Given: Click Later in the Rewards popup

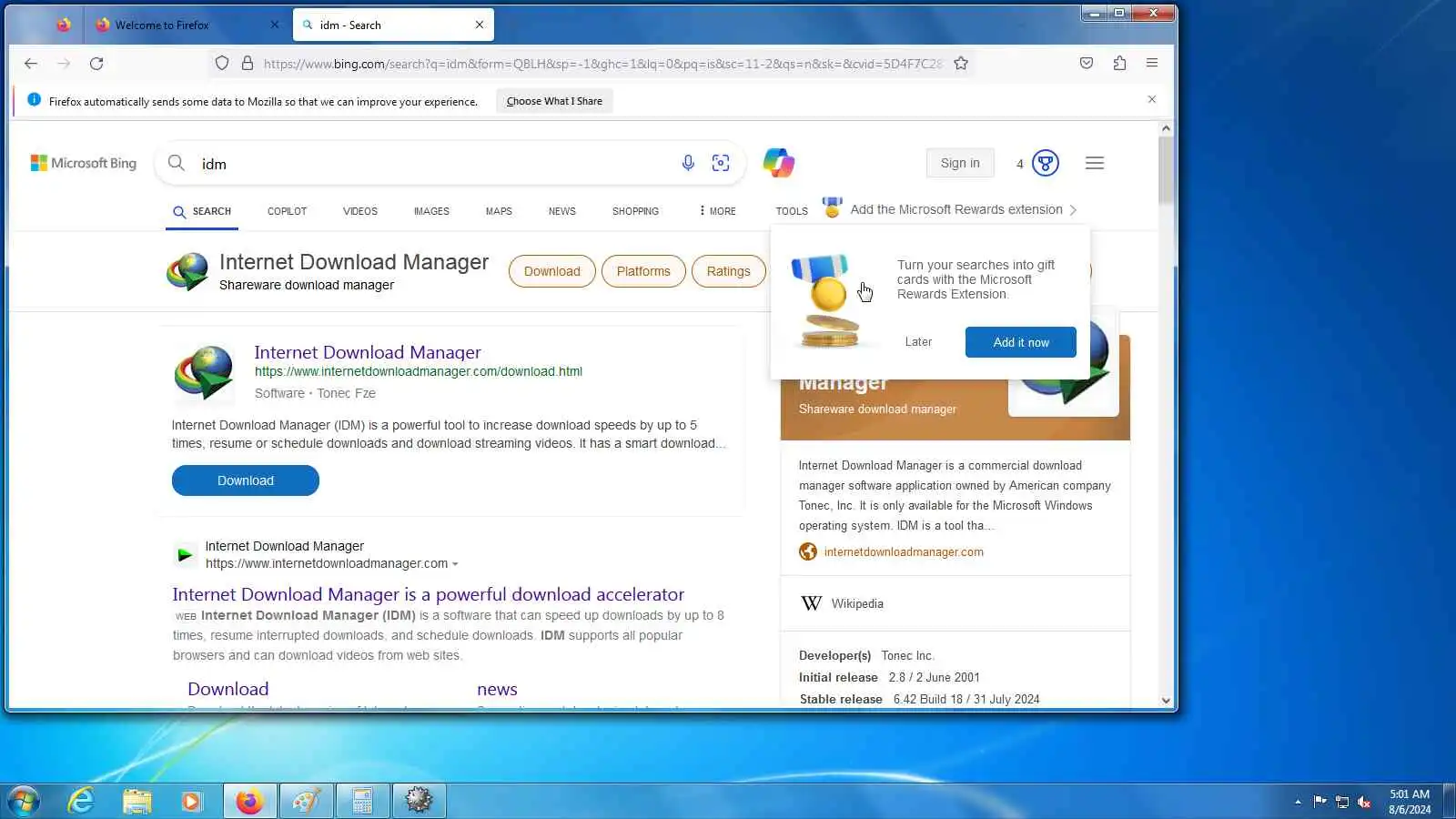Looking at the screenshot, I should click(918, 342).
